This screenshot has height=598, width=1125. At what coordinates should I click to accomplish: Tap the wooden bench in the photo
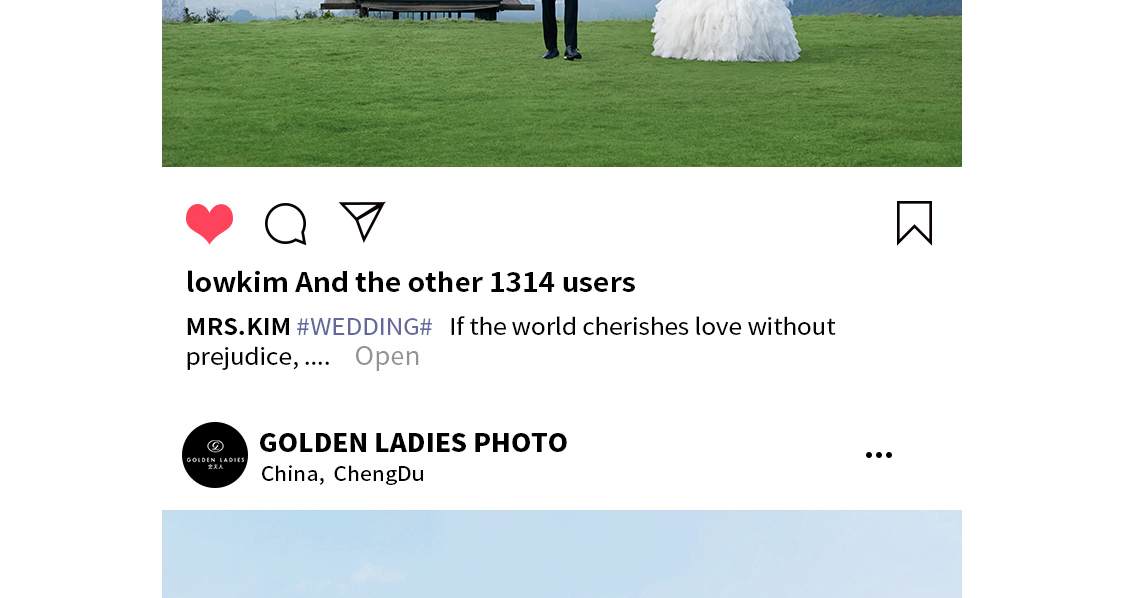[427, 9]
